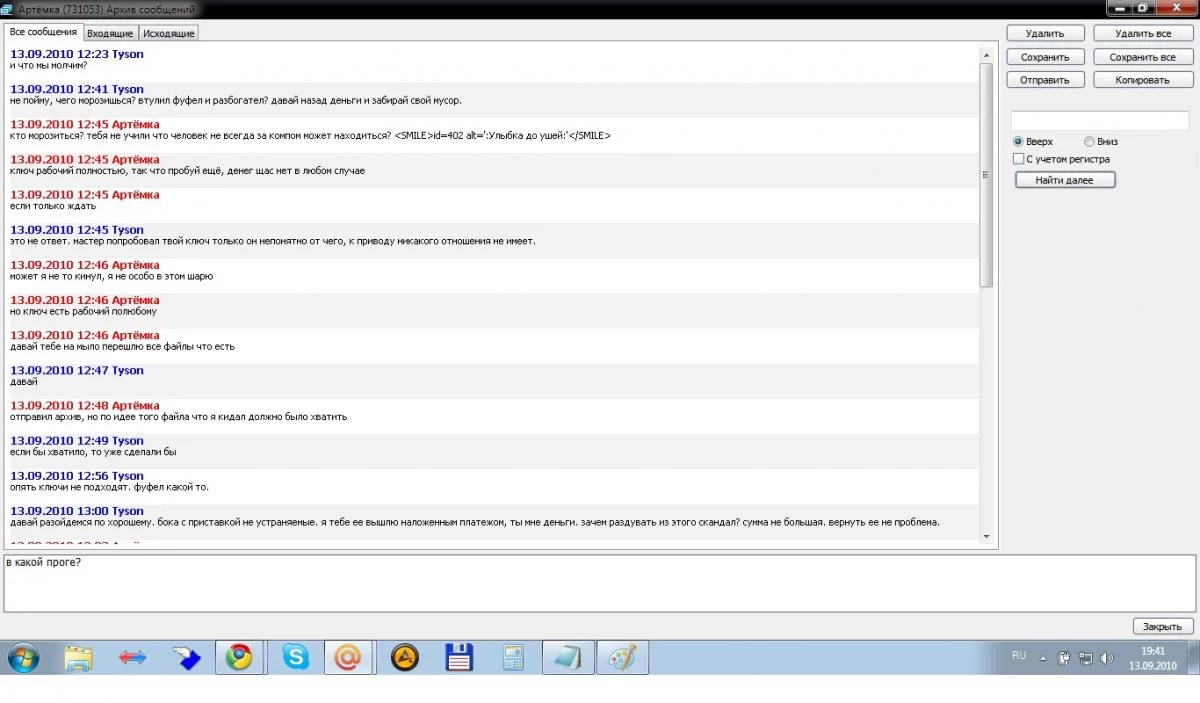
Task: Click message list scrollbar up arrow
Action: [987, 54]
